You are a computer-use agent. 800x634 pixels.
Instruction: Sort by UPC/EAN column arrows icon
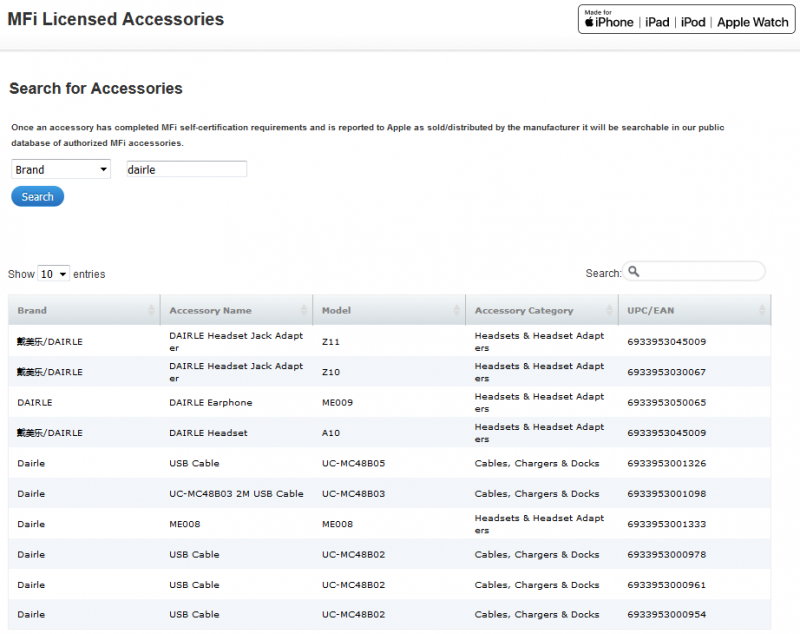[763, 310]
